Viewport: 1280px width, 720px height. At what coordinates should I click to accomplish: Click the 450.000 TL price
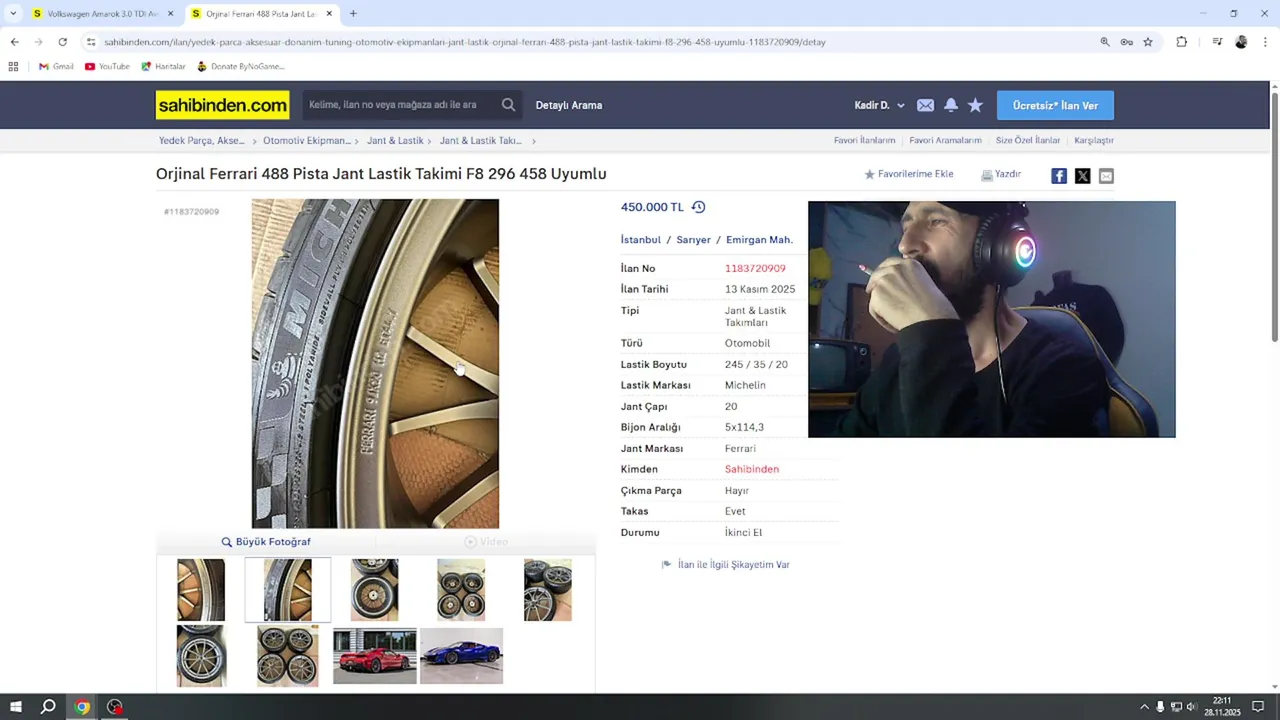[652, 207]
